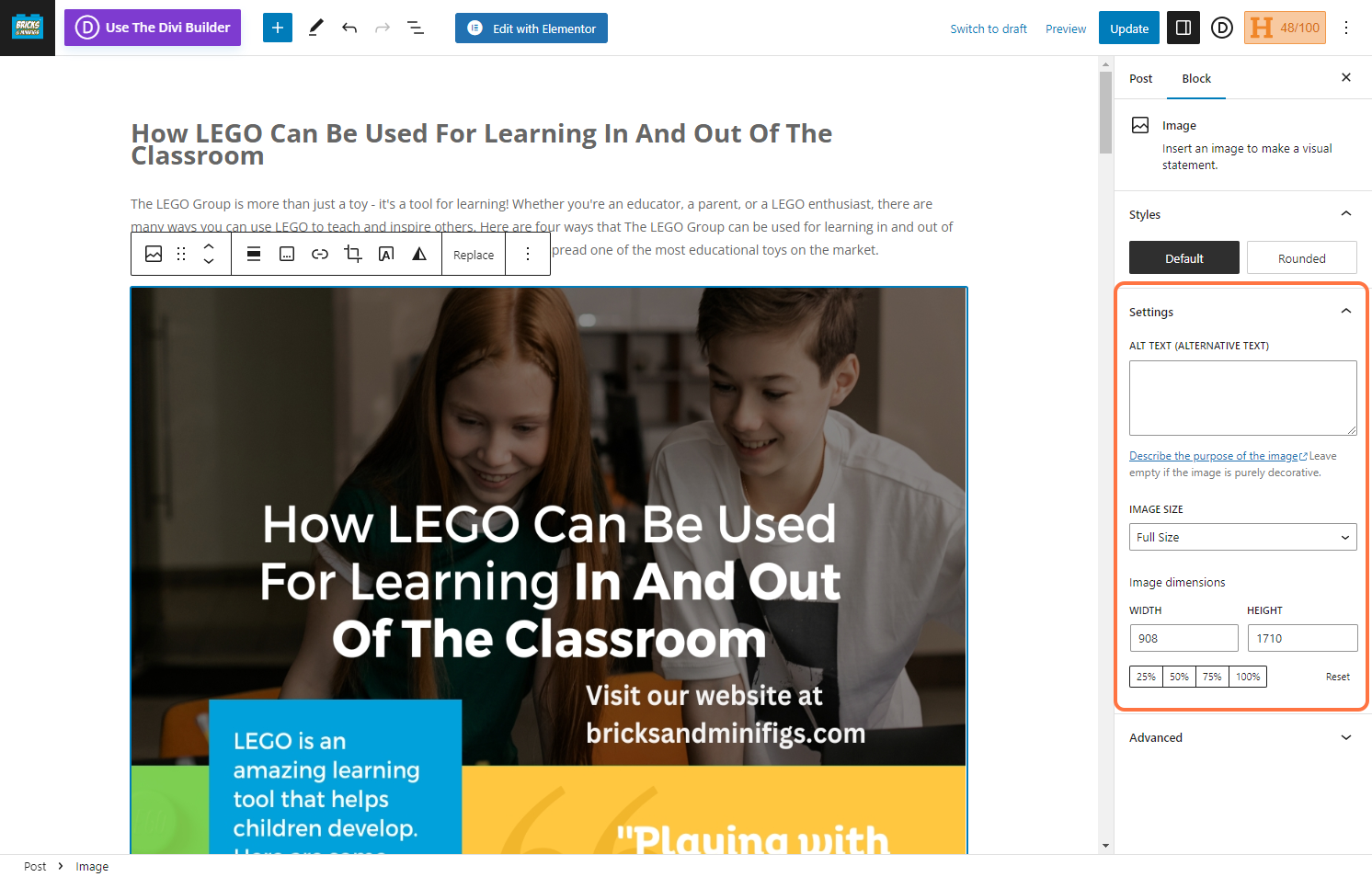Open block options three-dot menu
1372x877 pixels.
[x=528, y=254]
